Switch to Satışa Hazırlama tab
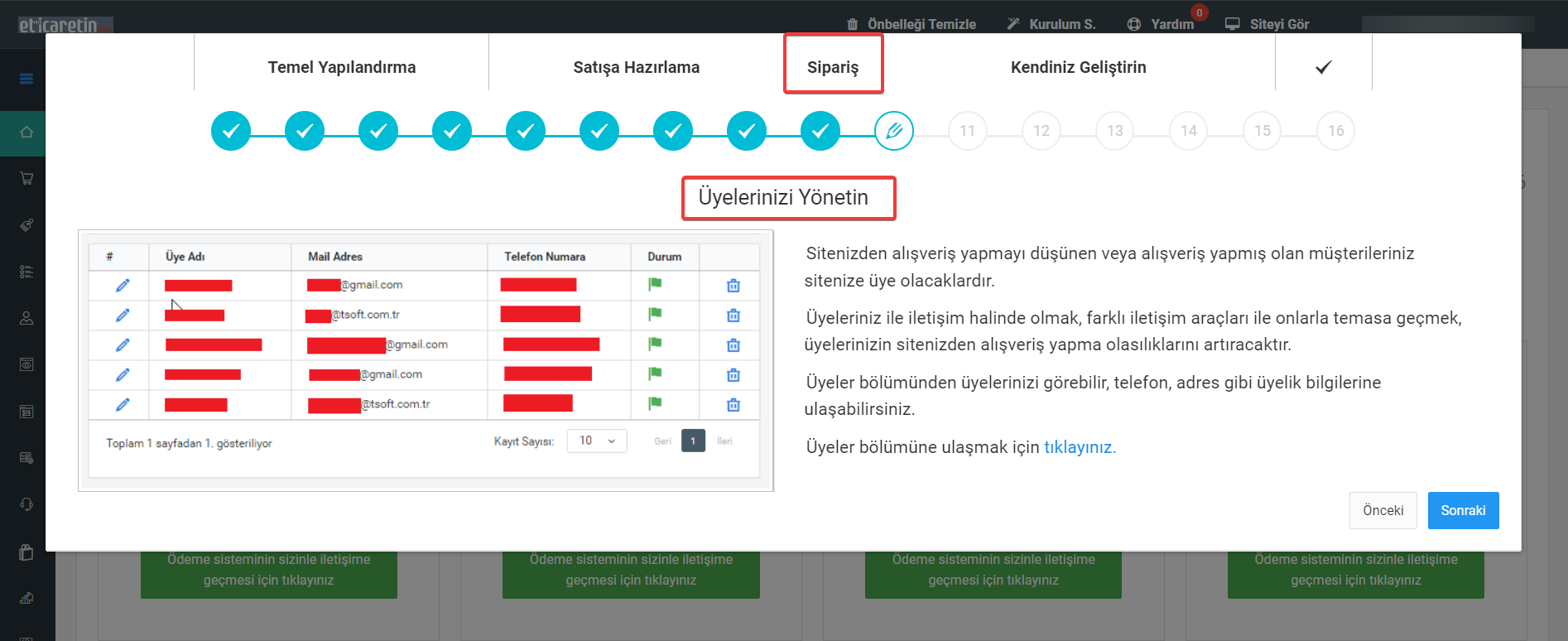 pos(637,67)
